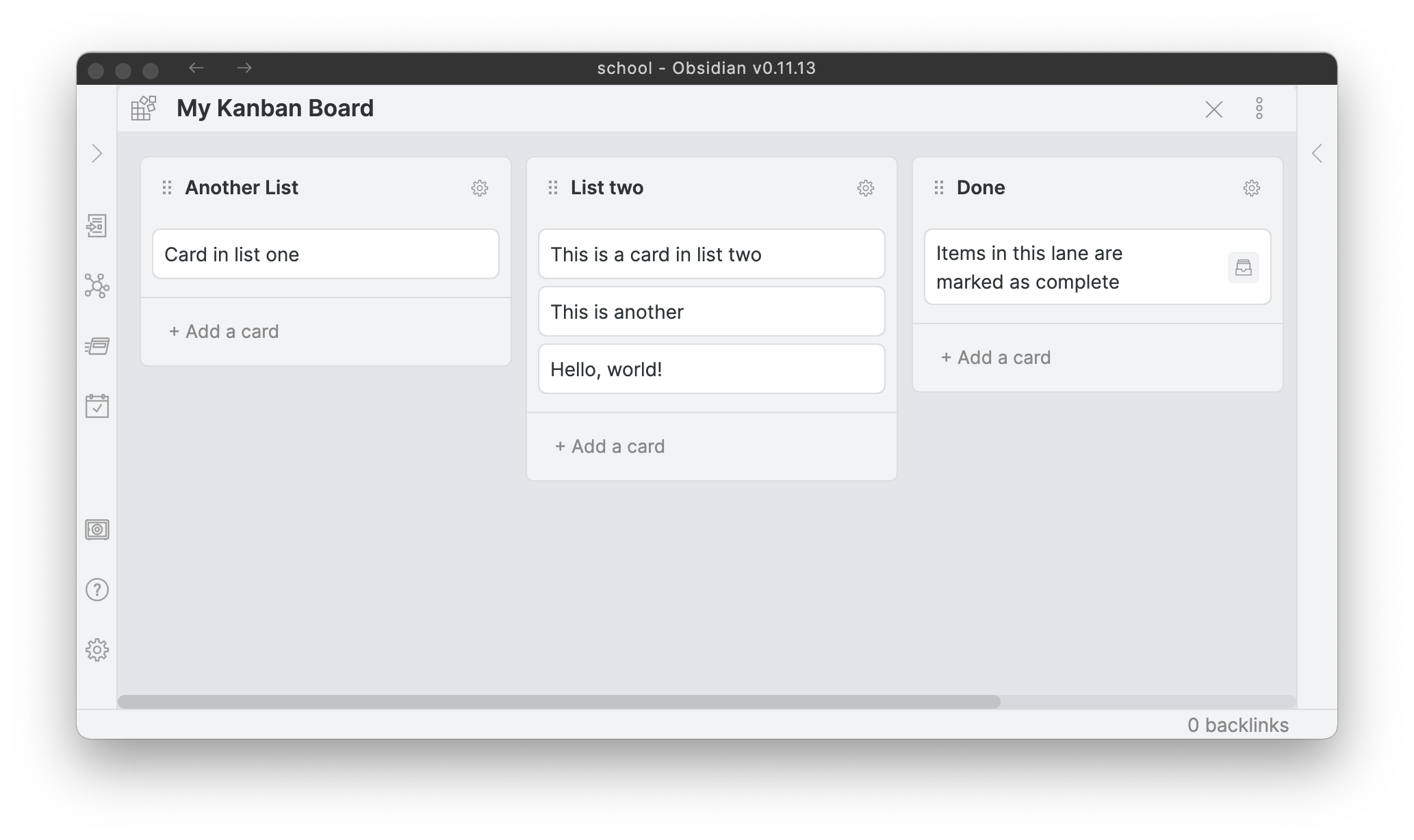The height and width of the screenshot is (840, 1414).
Task: Expand the right sidebar chevron
Action: pyautogui.click(x=1317, y=153)
